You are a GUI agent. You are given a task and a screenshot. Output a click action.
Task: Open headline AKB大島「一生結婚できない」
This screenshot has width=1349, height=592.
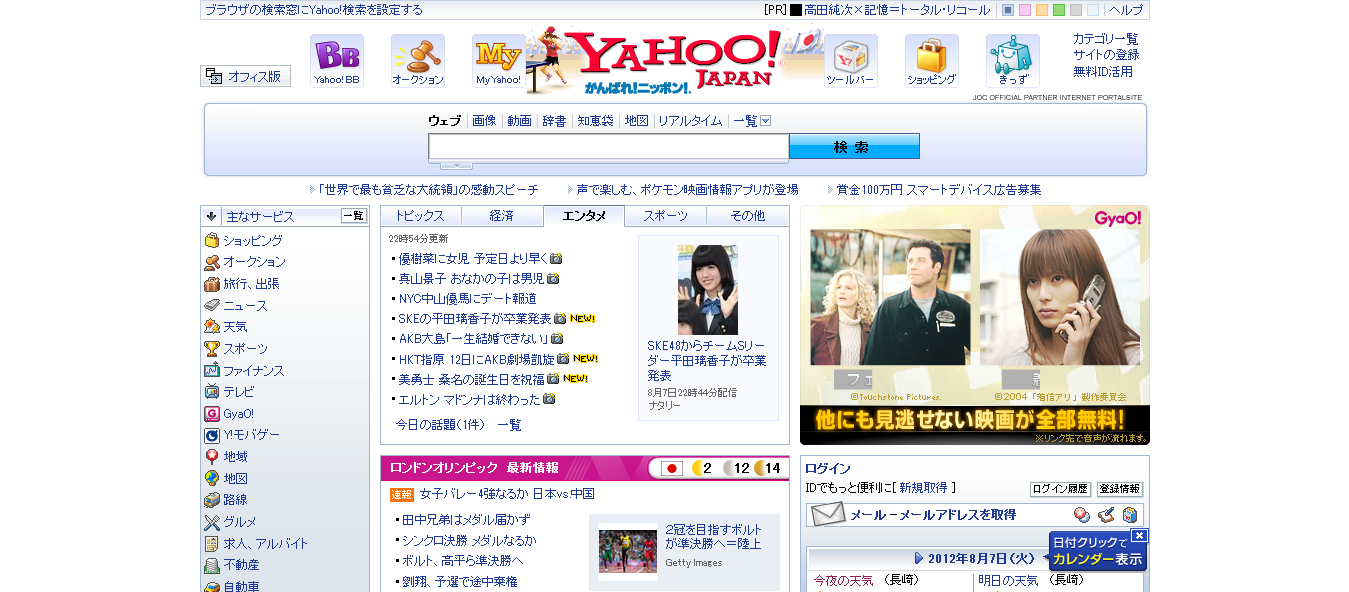pyautogui.click(x=473, y=338)
